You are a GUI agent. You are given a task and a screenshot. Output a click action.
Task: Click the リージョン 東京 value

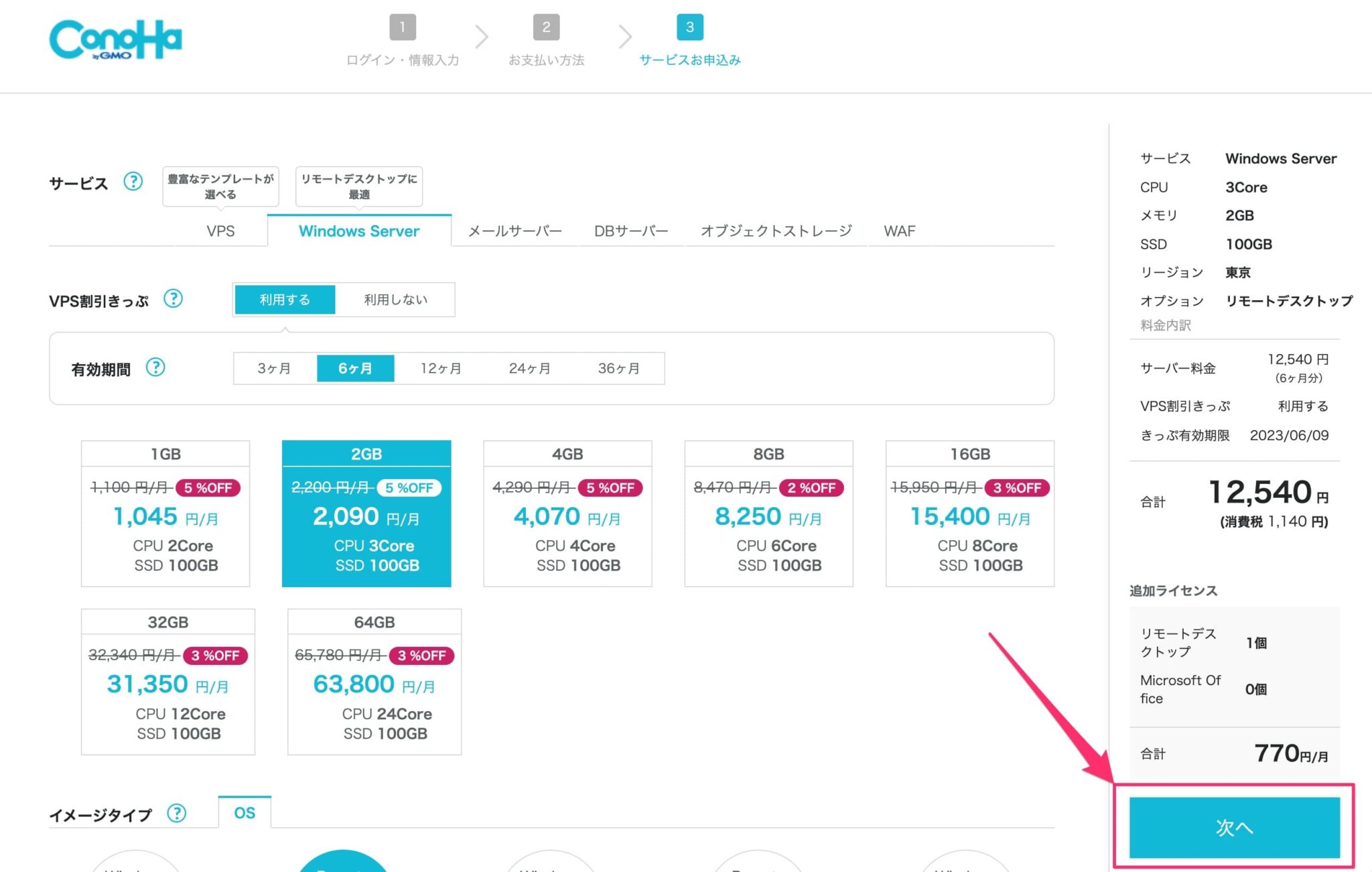point(1238,272)
